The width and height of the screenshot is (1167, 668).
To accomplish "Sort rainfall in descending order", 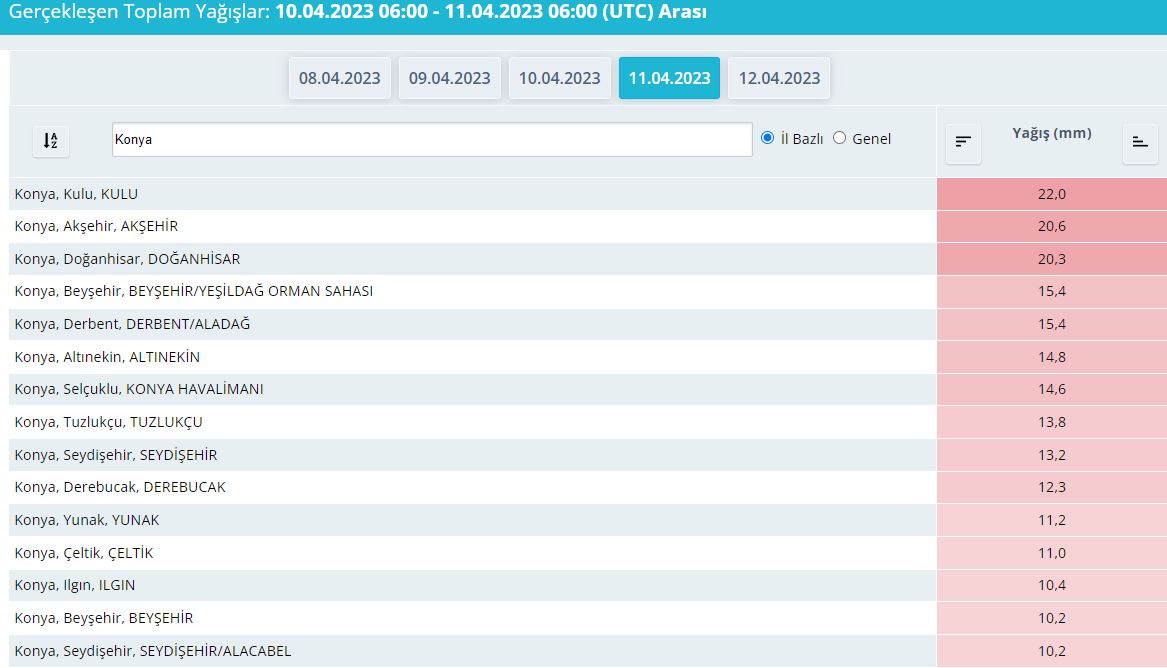I will click(x=963, y=142).
